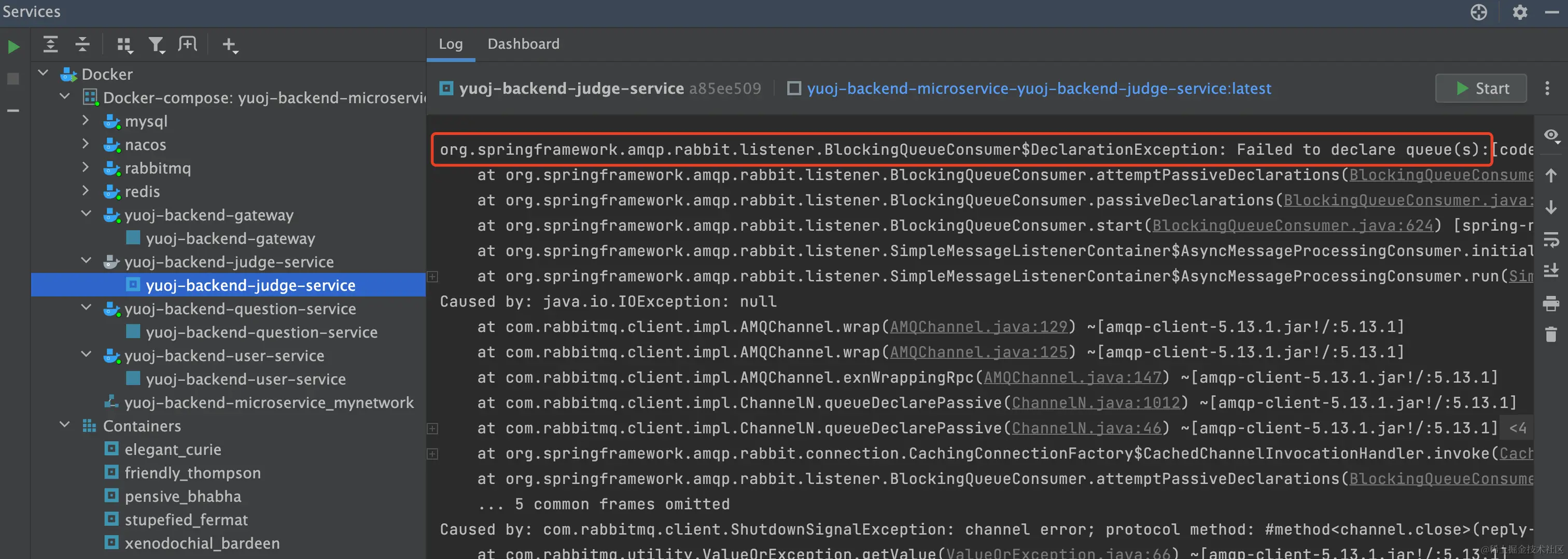The image size is (1568, 559).
Task: Clear the log with the trash icon
Action: 1551,334
